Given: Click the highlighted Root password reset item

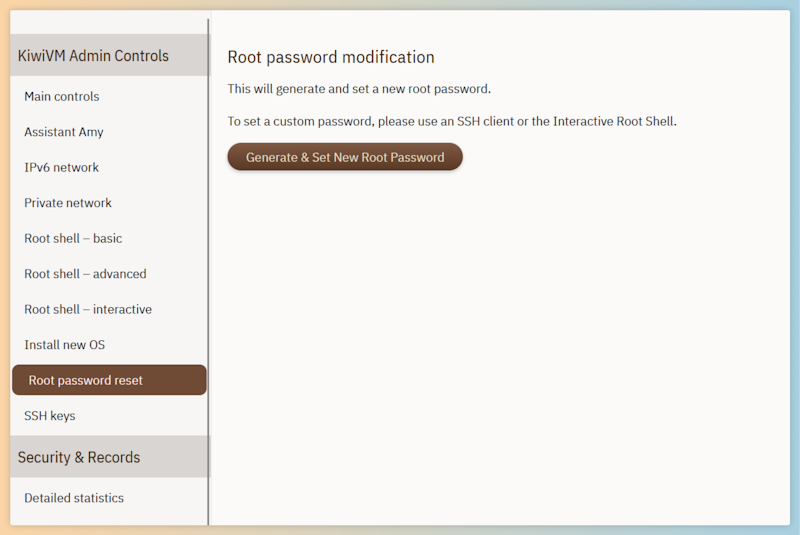Looking at the screenshot, I should 109,380.
